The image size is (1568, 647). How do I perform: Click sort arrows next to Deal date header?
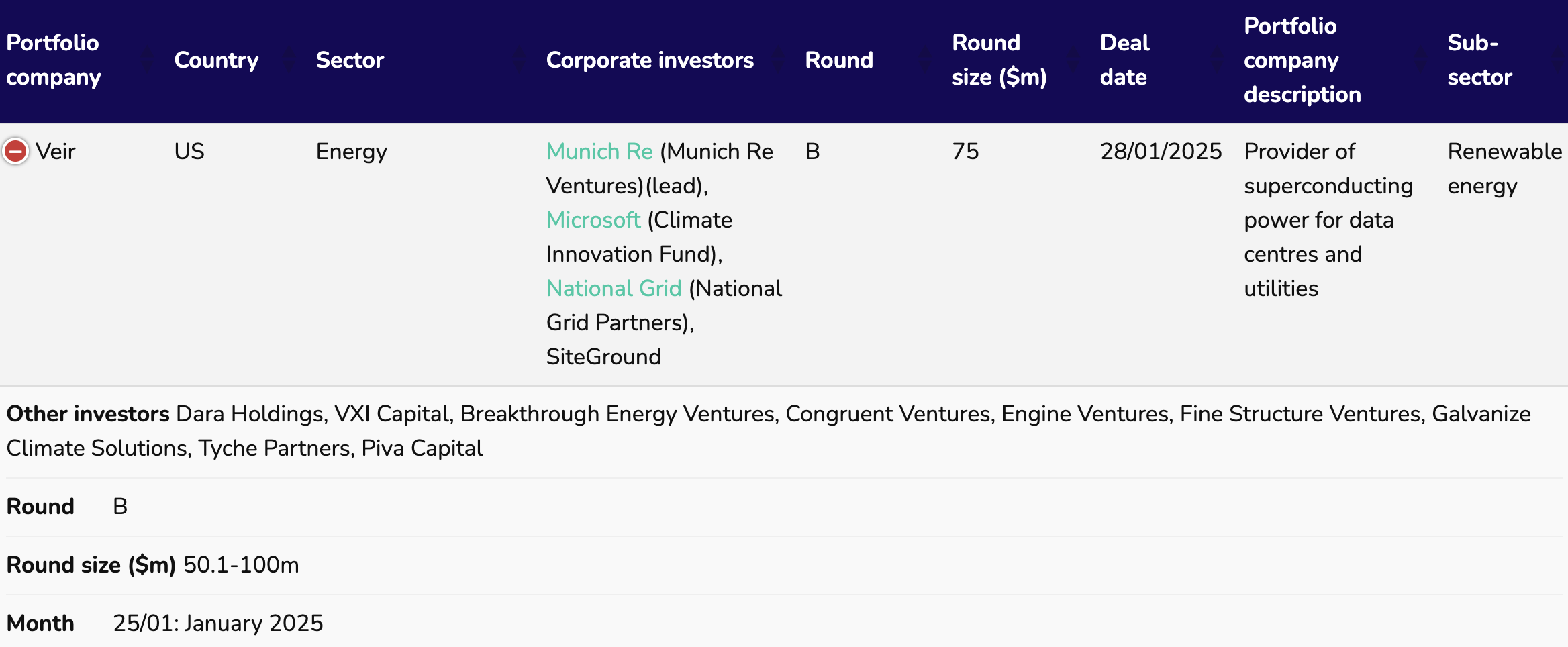tap(1218, 60)
